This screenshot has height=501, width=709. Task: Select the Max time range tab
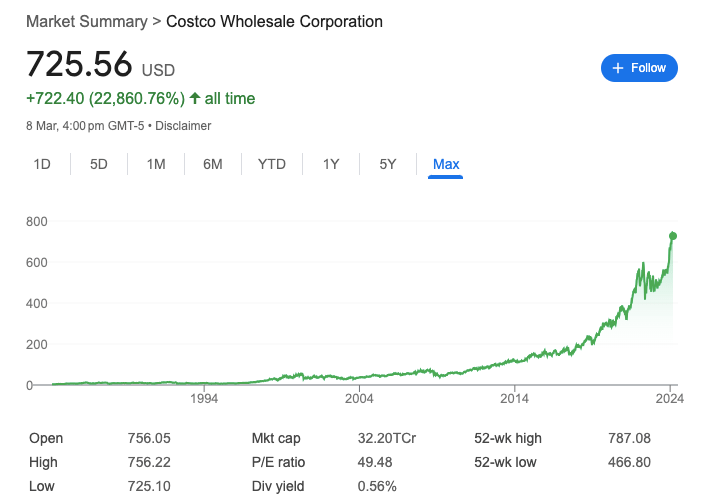(446, 164)
